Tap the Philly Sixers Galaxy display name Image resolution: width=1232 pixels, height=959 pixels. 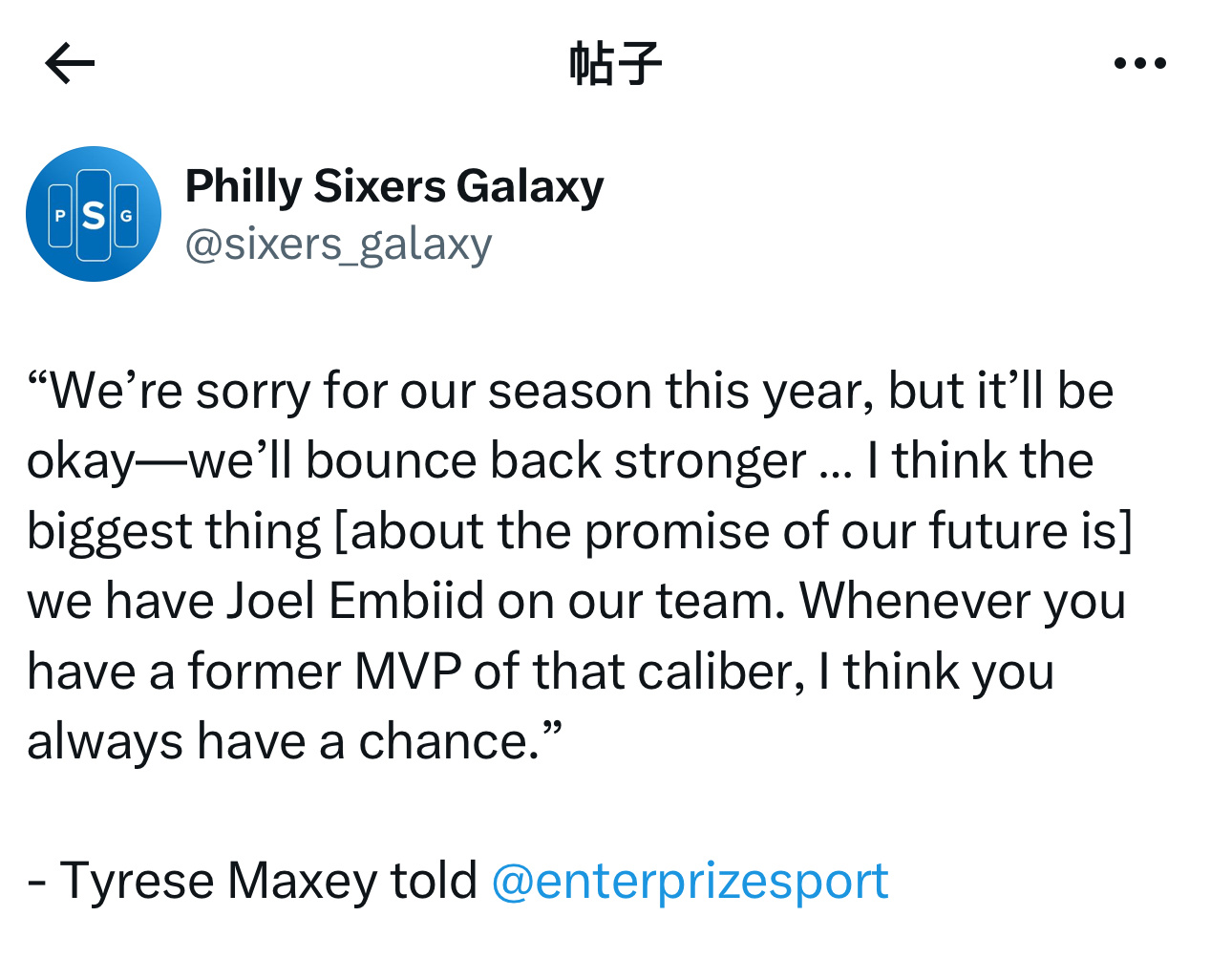pyautogui.click(x=394, y=186)
